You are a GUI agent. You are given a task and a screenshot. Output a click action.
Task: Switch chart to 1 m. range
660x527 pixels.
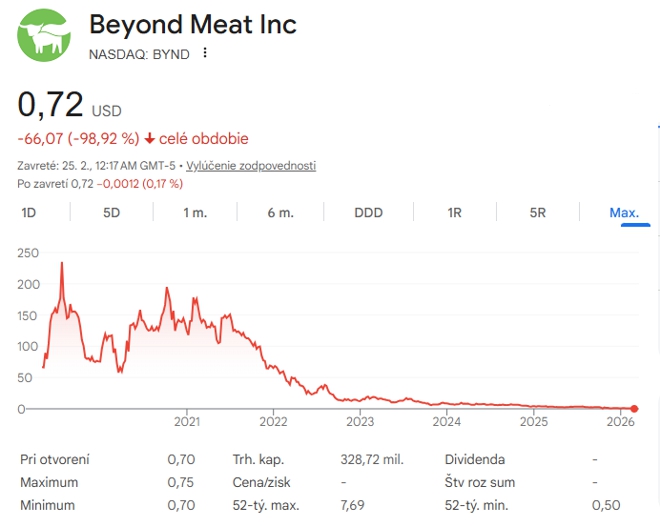(195, 212)
